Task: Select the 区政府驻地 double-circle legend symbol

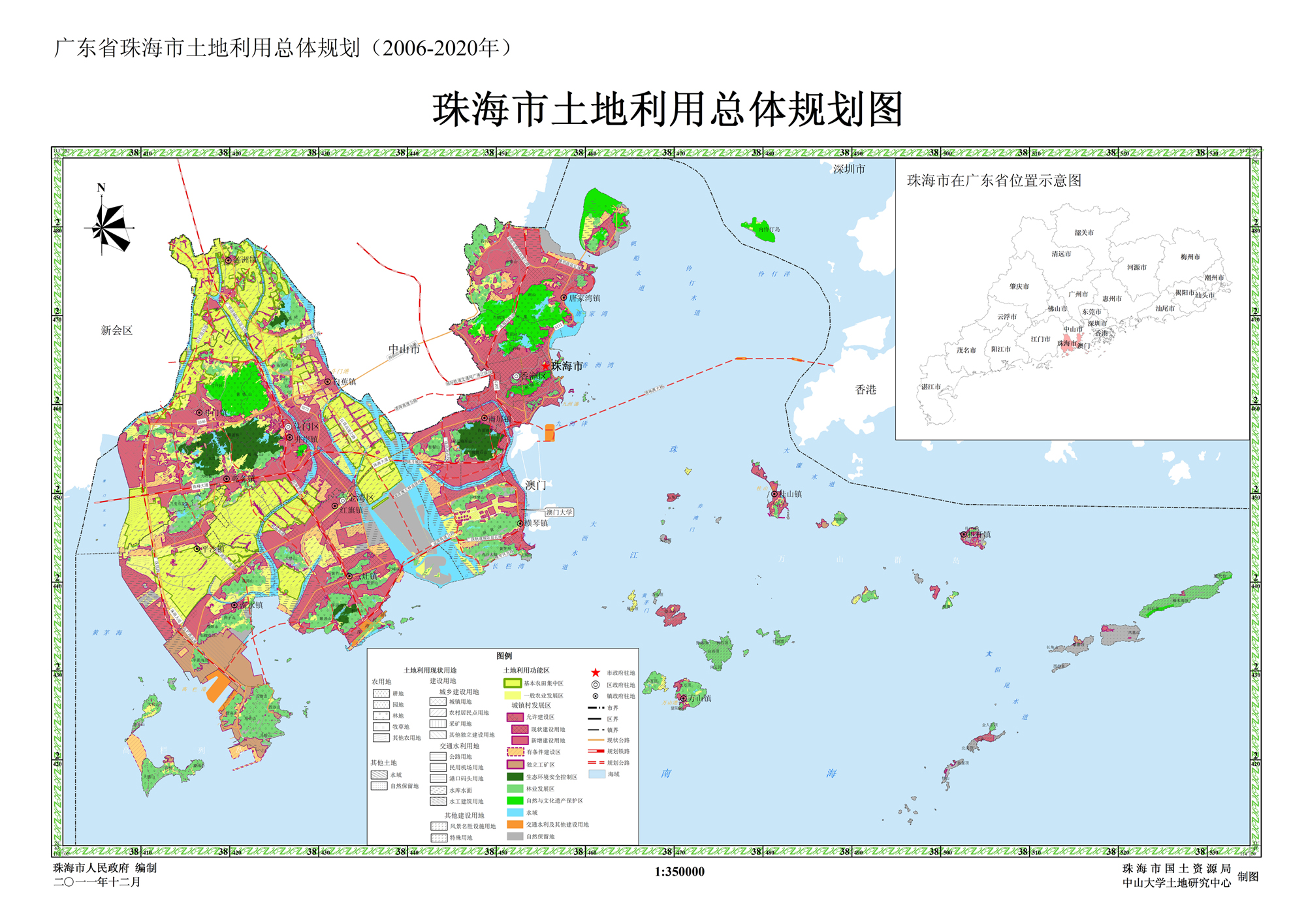Action: click(596, 685)
